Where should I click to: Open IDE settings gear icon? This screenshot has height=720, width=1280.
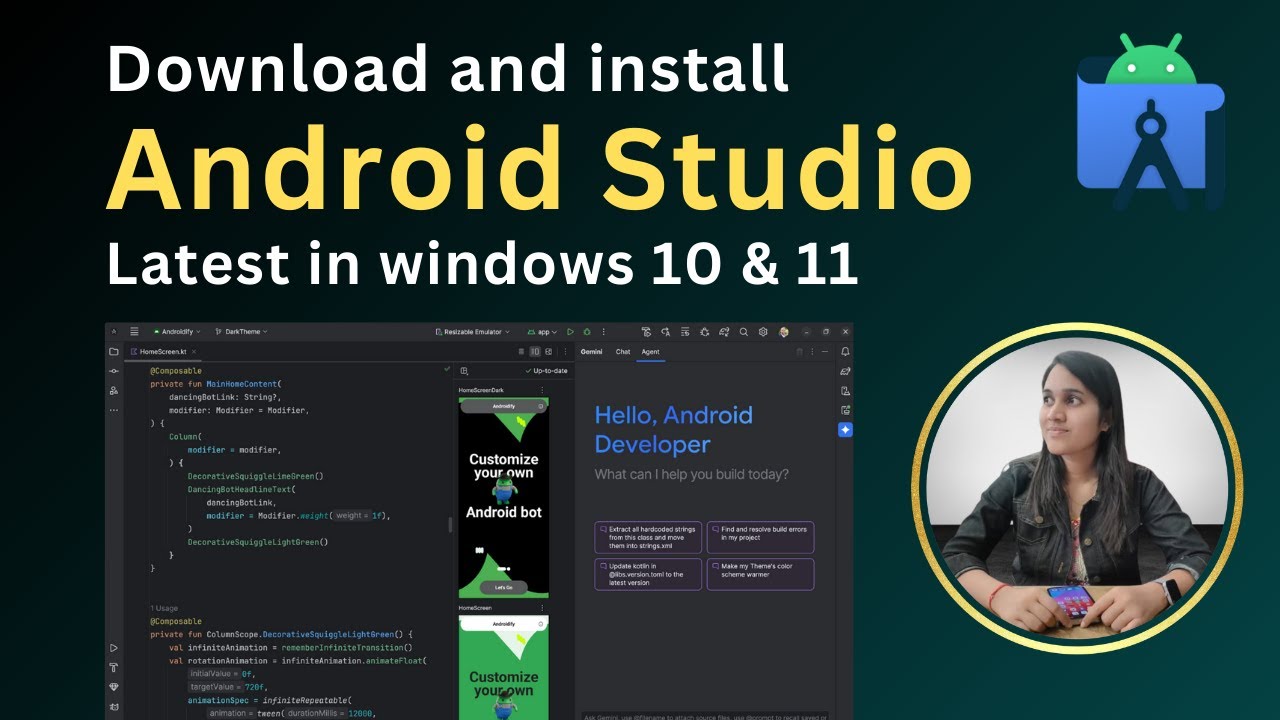pyautogui.click(x=763, y=332)
